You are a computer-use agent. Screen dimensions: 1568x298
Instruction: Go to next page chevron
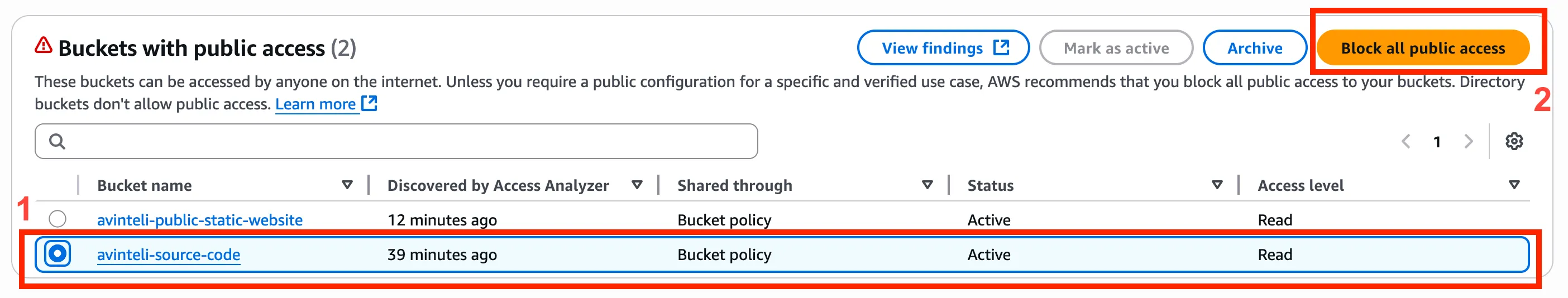pos(1468,141)
